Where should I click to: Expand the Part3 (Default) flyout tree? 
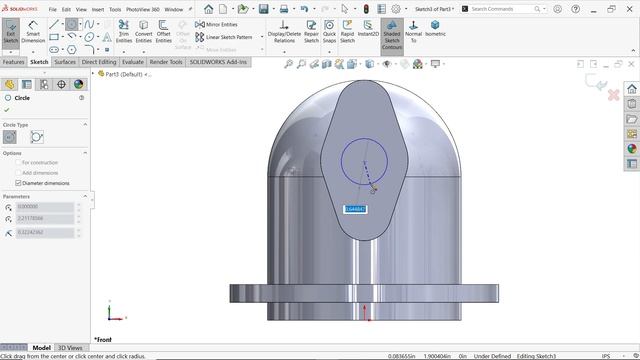(x=93, y=74)
